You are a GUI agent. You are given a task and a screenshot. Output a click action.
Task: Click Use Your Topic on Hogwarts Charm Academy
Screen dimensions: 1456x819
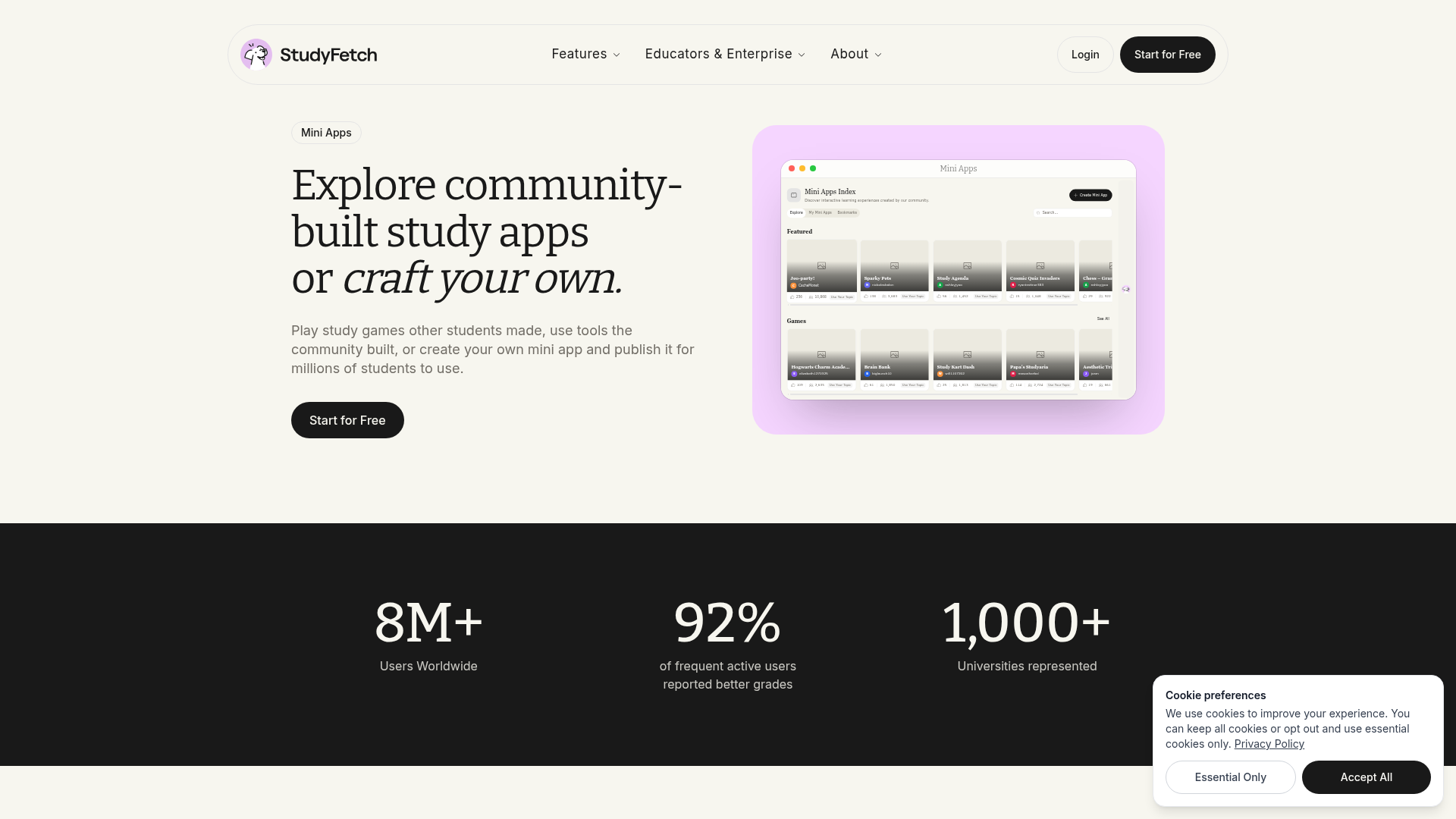[840, 385]
